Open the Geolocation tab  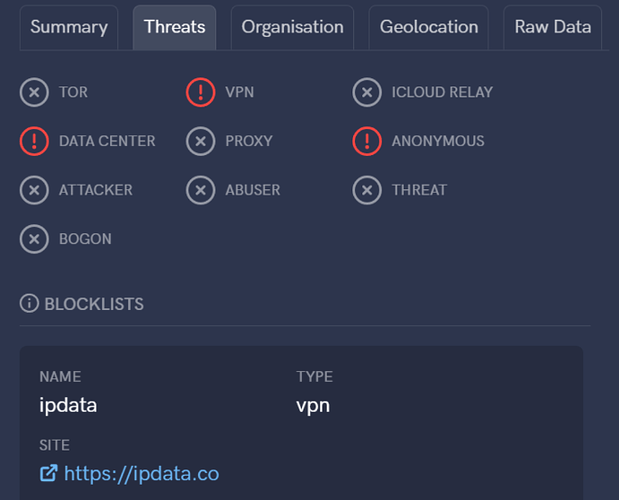[429, 27]
